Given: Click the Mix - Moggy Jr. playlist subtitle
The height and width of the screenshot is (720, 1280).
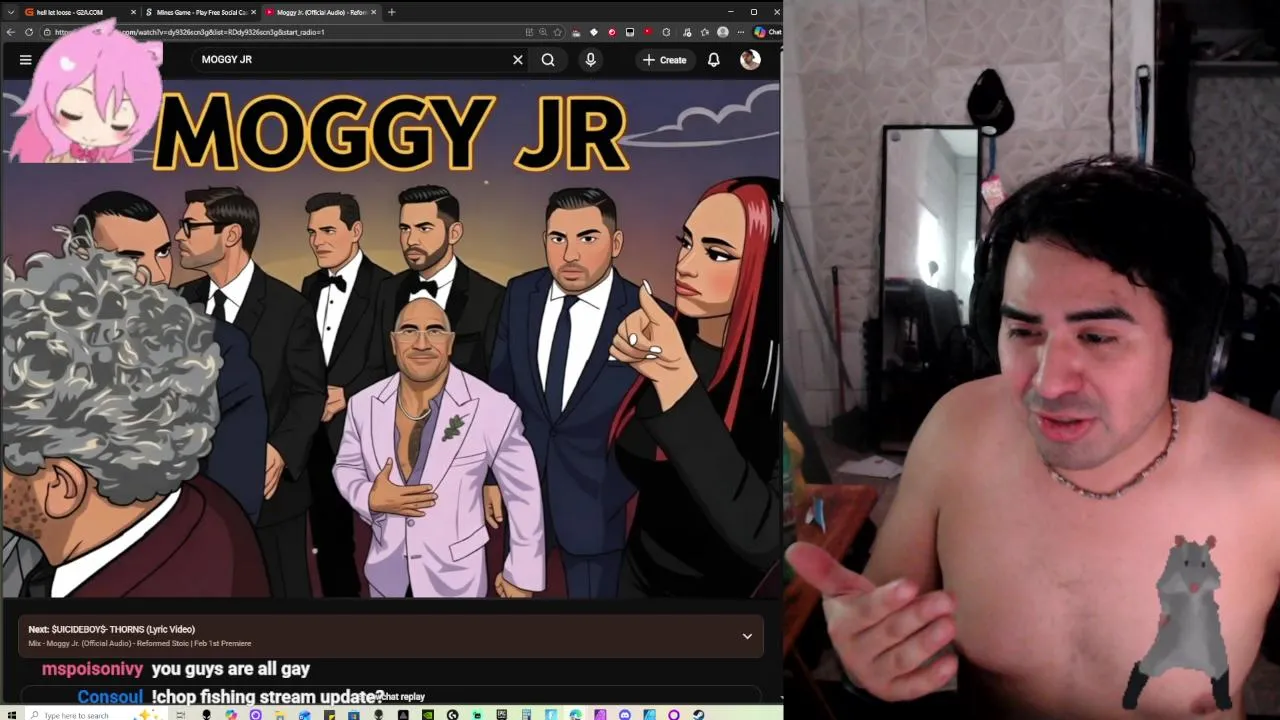Looking at the screenshot, I should click(139, 643).
